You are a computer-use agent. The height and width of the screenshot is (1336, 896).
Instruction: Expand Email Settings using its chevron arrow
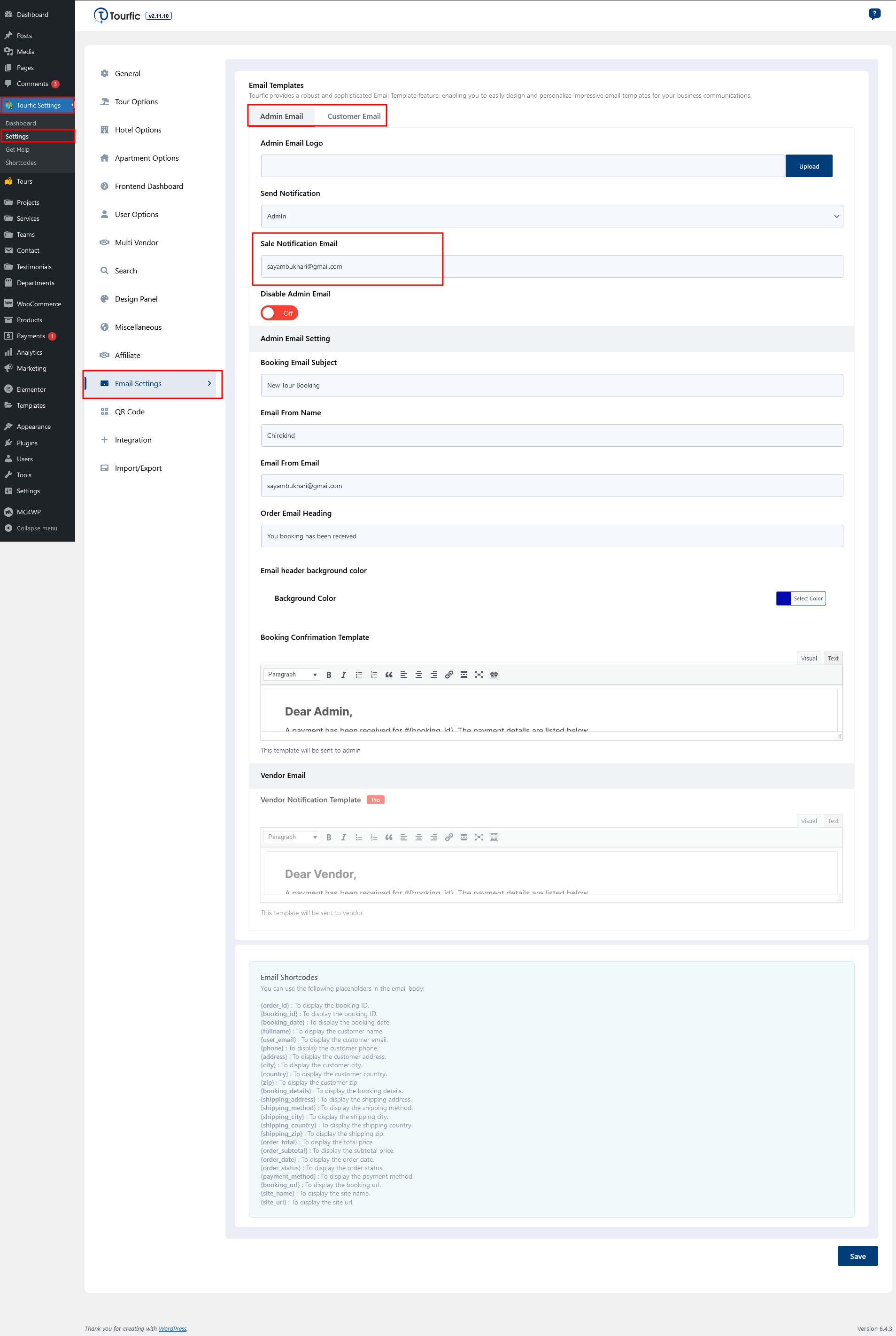pyautogui.click(x=209, y=384)
